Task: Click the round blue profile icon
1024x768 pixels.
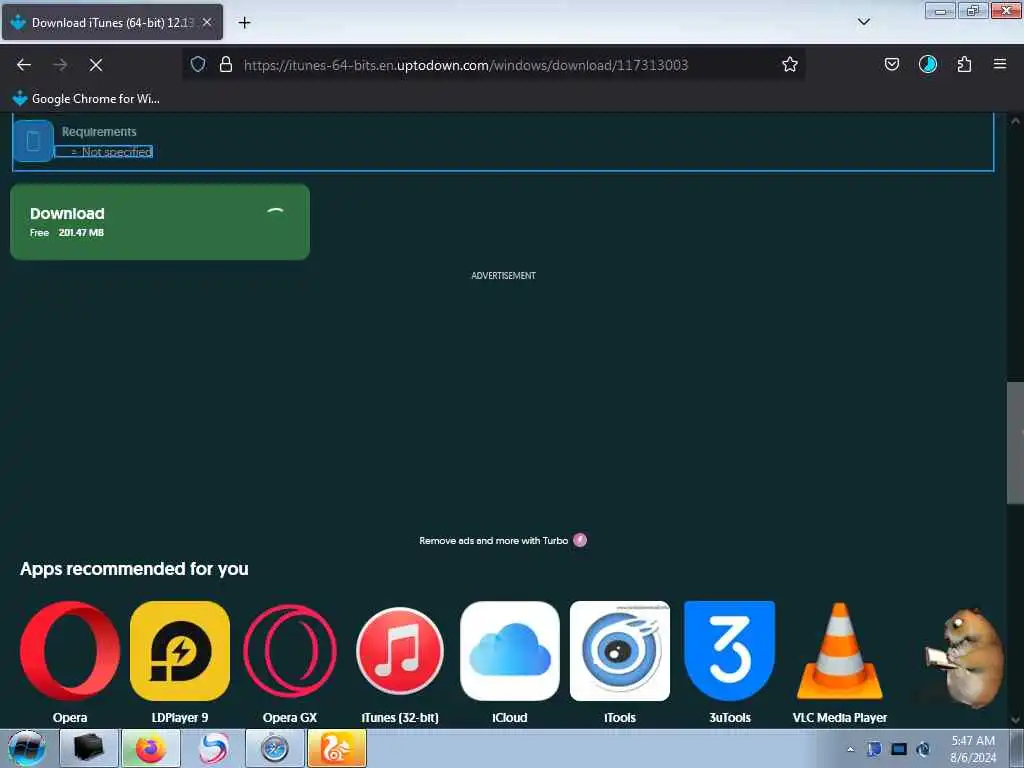Action: [x=928, y=64]
